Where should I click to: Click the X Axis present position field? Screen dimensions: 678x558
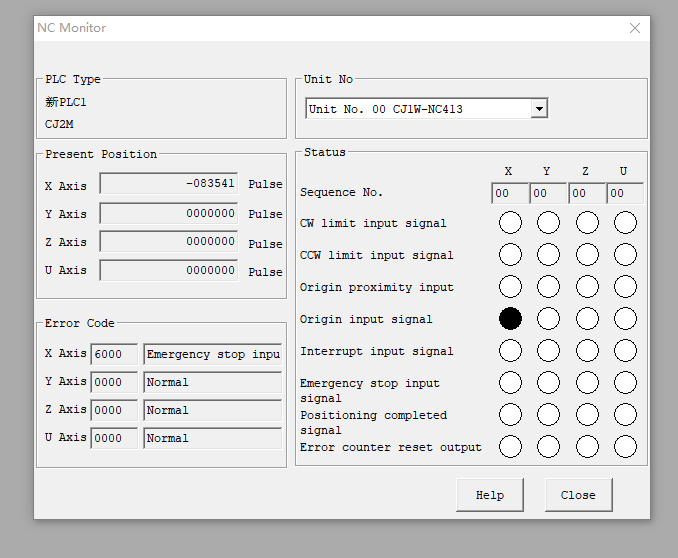click(169, 184)
